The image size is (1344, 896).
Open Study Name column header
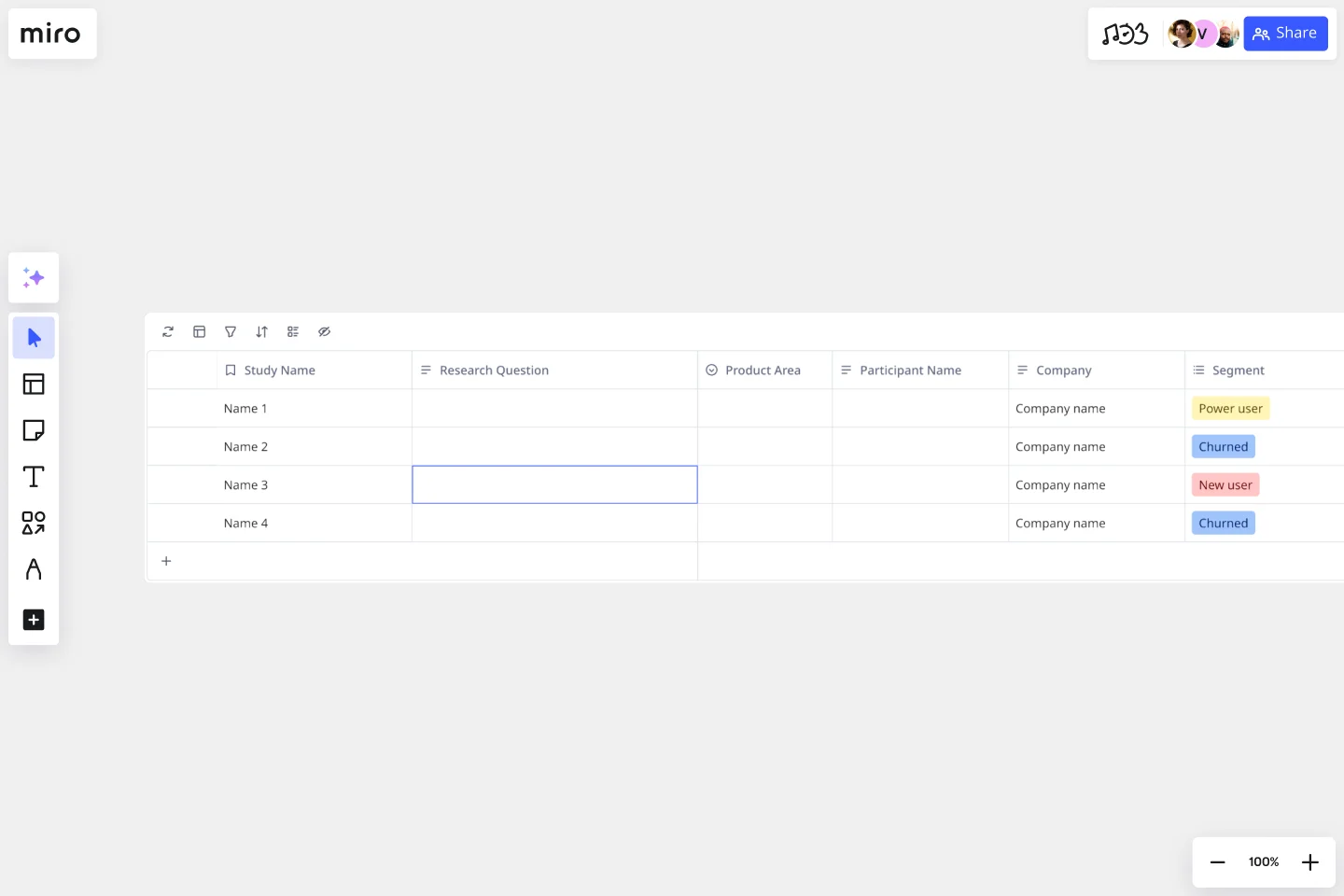pos(314,371)
